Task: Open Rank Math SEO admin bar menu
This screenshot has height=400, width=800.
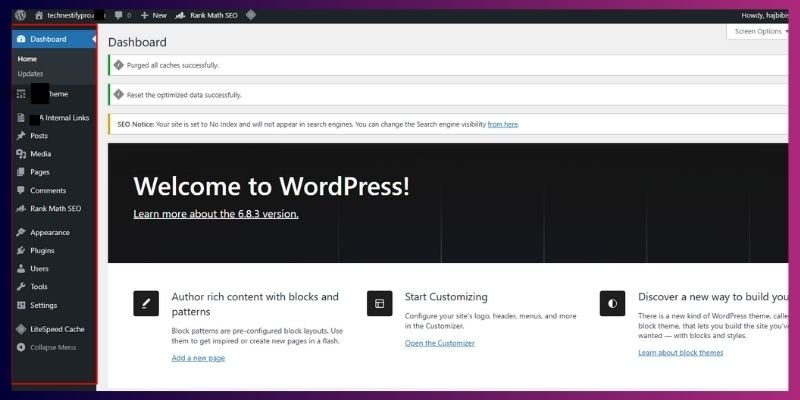Action: point(207,15)
